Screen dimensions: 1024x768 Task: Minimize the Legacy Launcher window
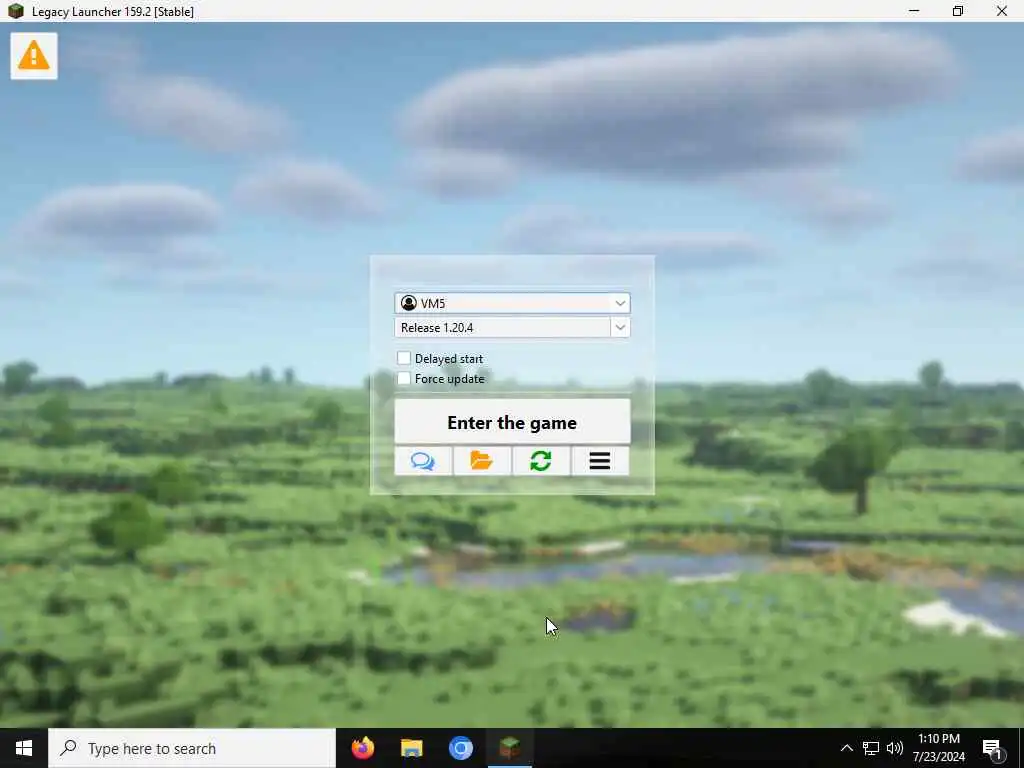(914, 11)
